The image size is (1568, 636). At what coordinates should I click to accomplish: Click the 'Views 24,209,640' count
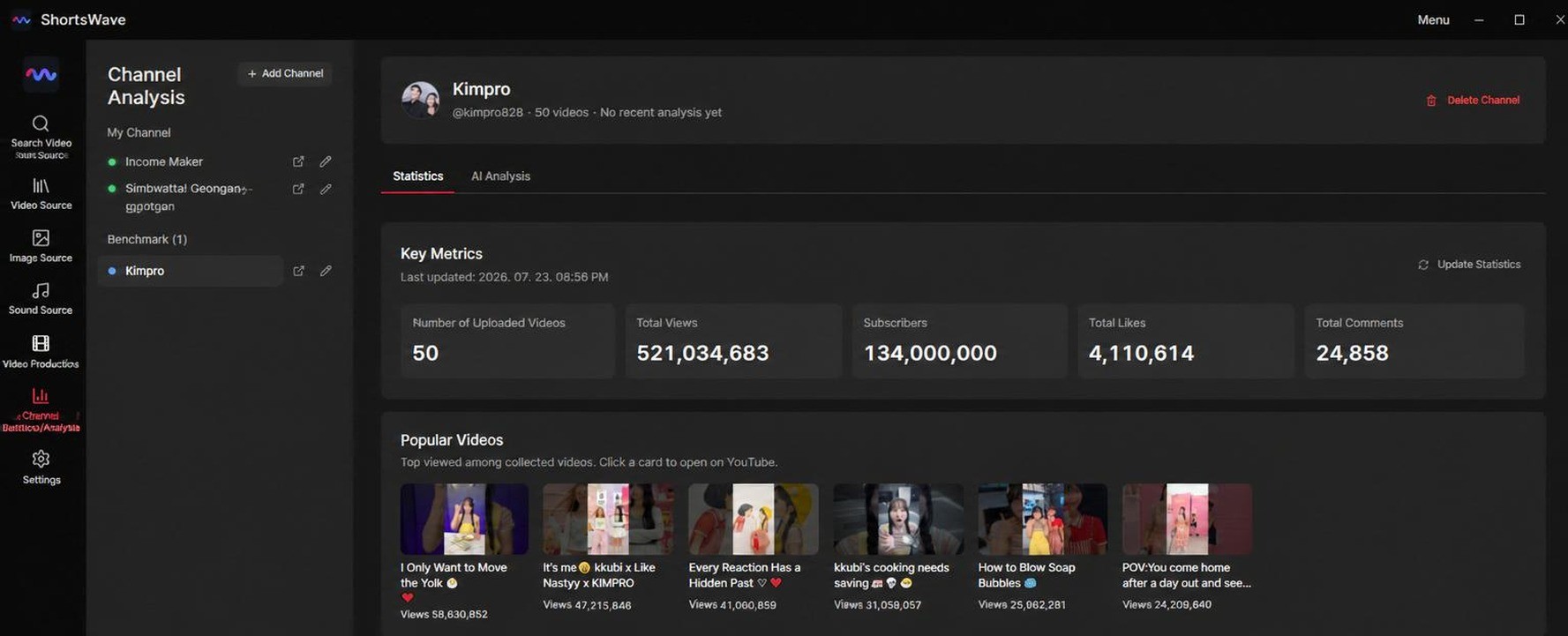(x=1167, y=605)
